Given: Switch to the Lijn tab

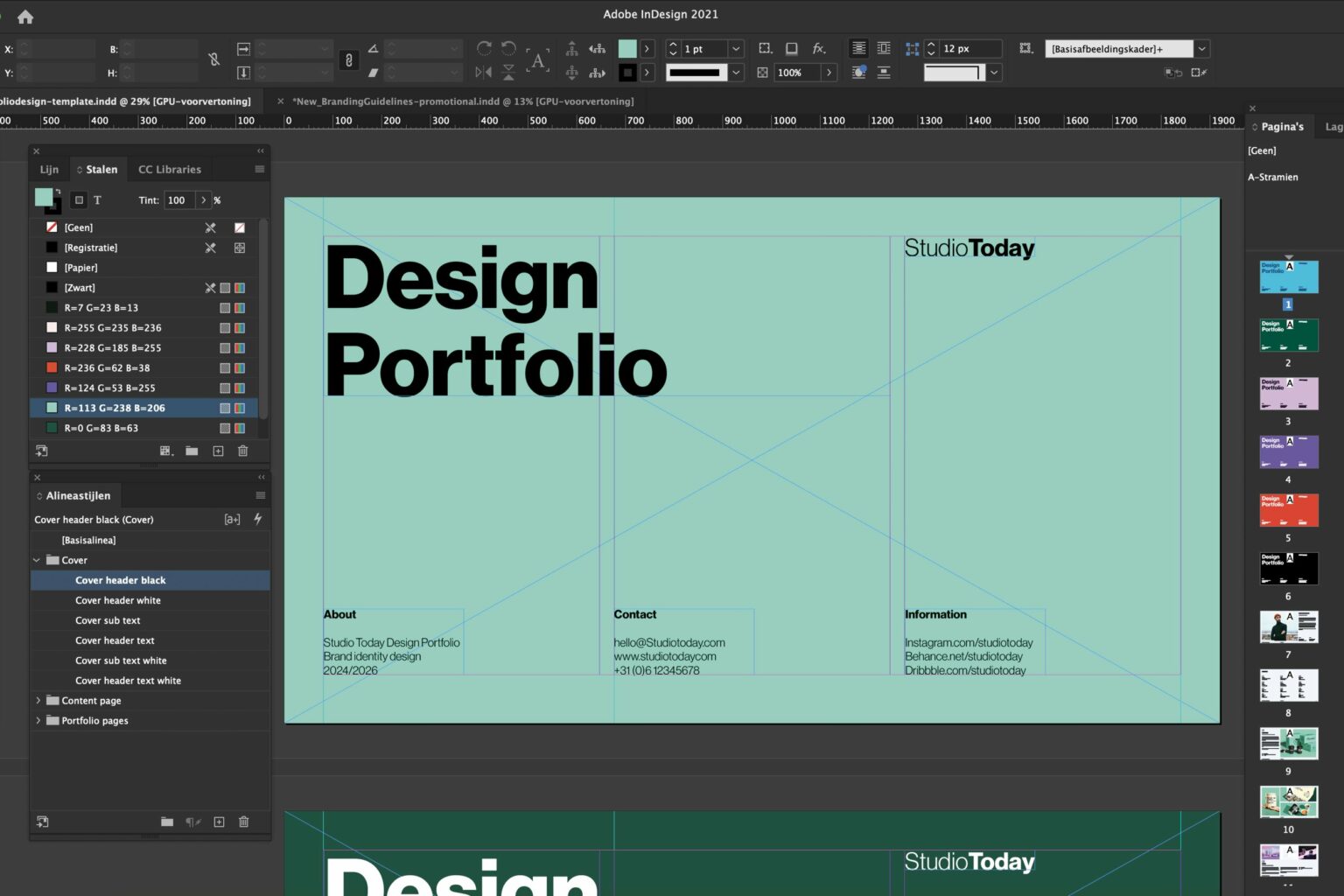Looking at the screenshot, I should 48,169.
